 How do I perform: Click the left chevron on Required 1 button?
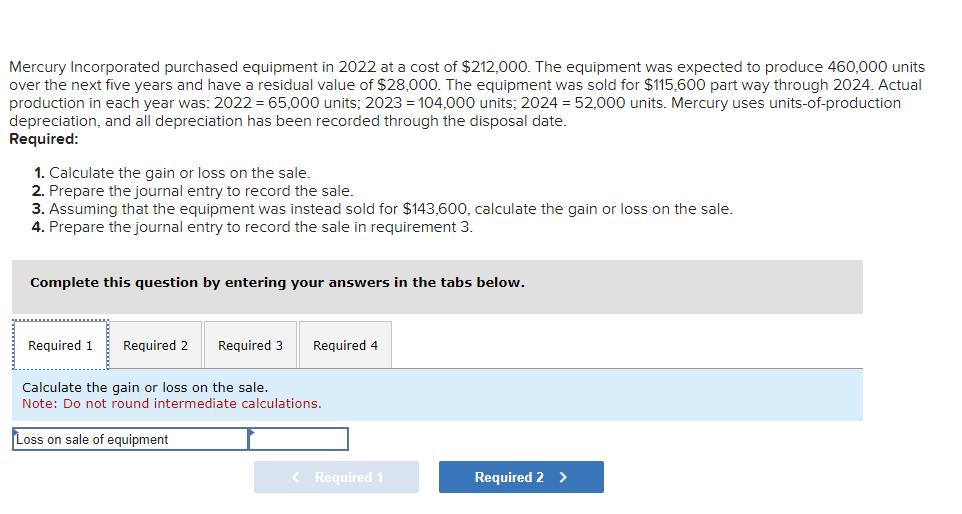tap(296, 477)
